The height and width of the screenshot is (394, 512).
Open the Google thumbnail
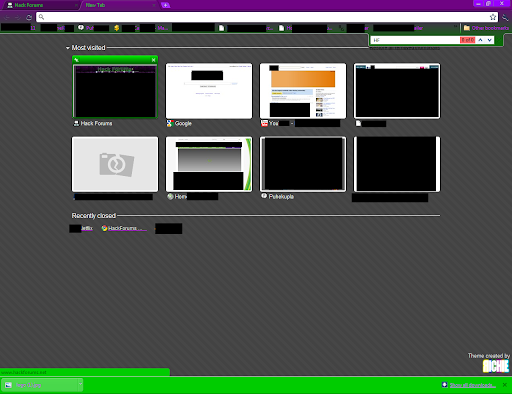[x=209, y=91]
